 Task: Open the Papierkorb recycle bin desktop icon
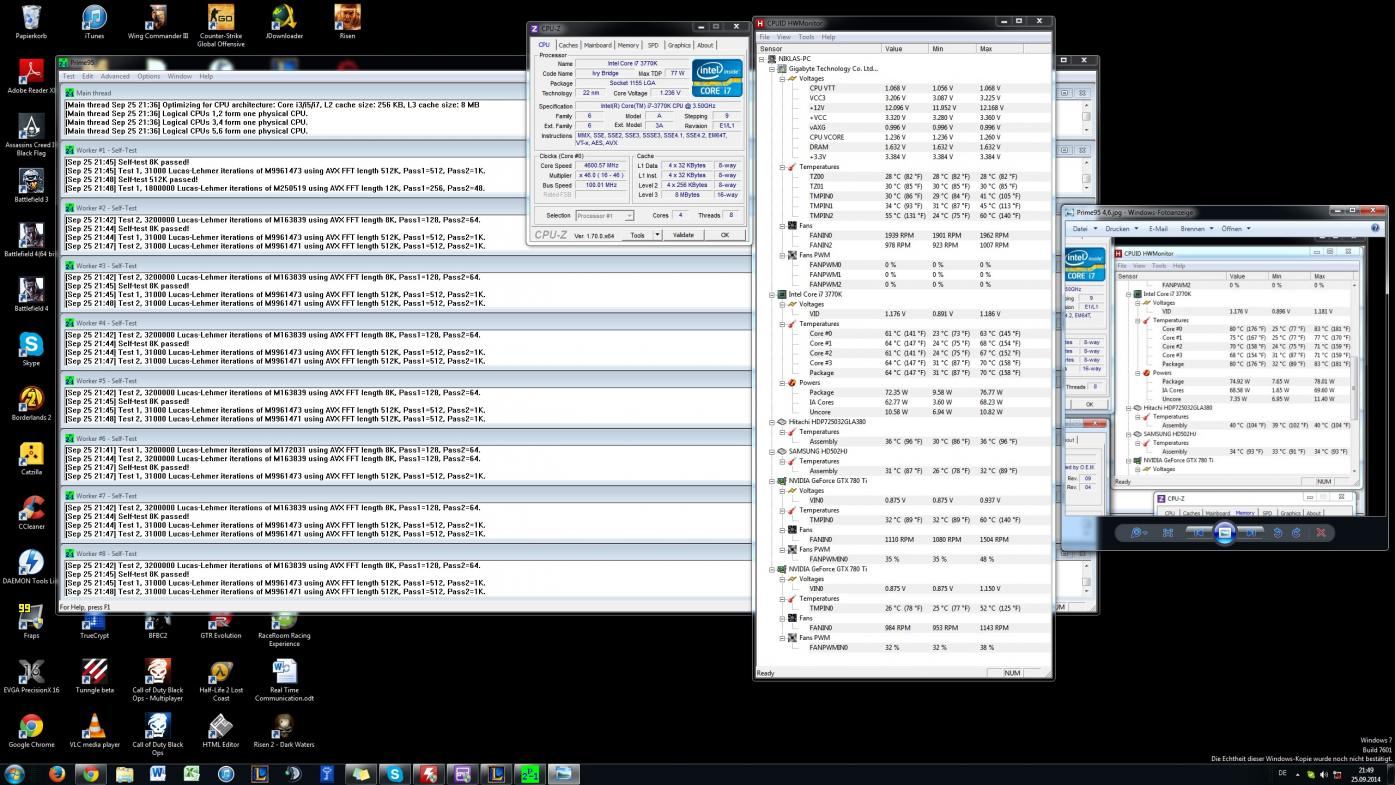click(x=31, y=22)
